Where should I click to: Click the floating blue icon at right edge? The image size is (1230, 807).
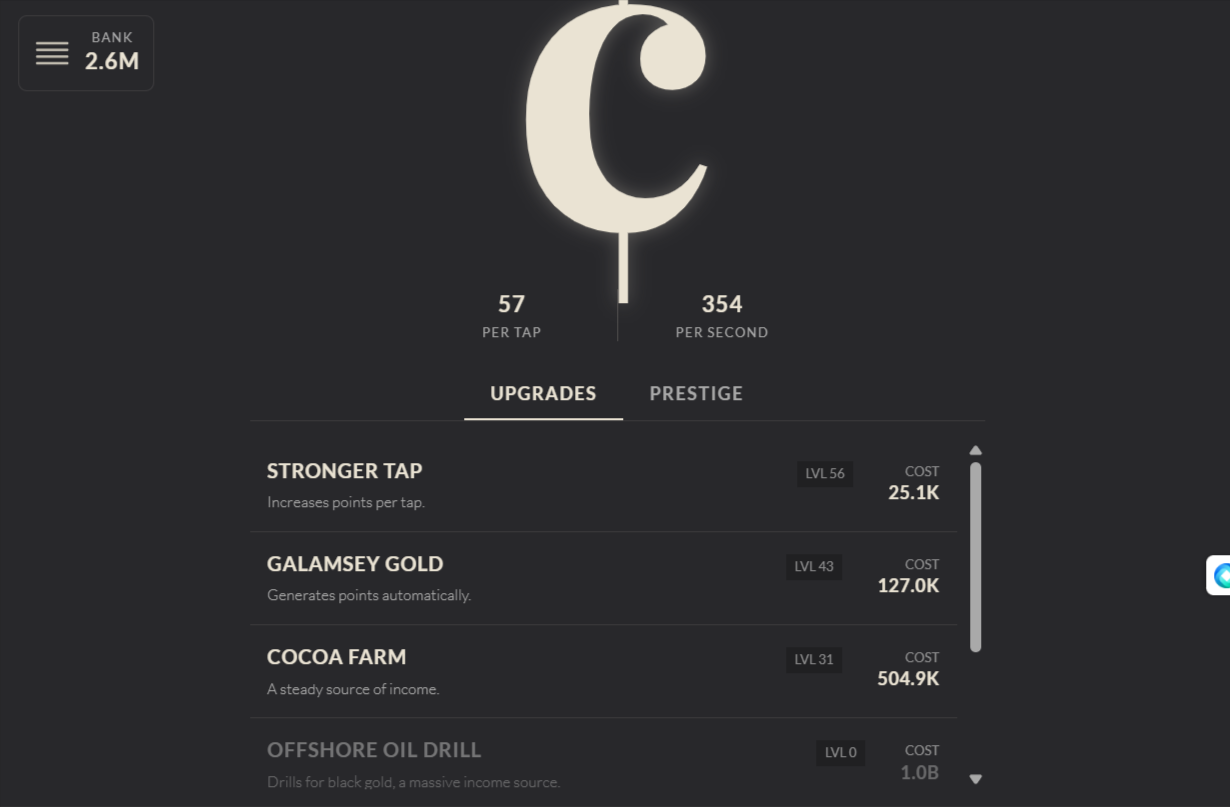[x=1220, y=575]
